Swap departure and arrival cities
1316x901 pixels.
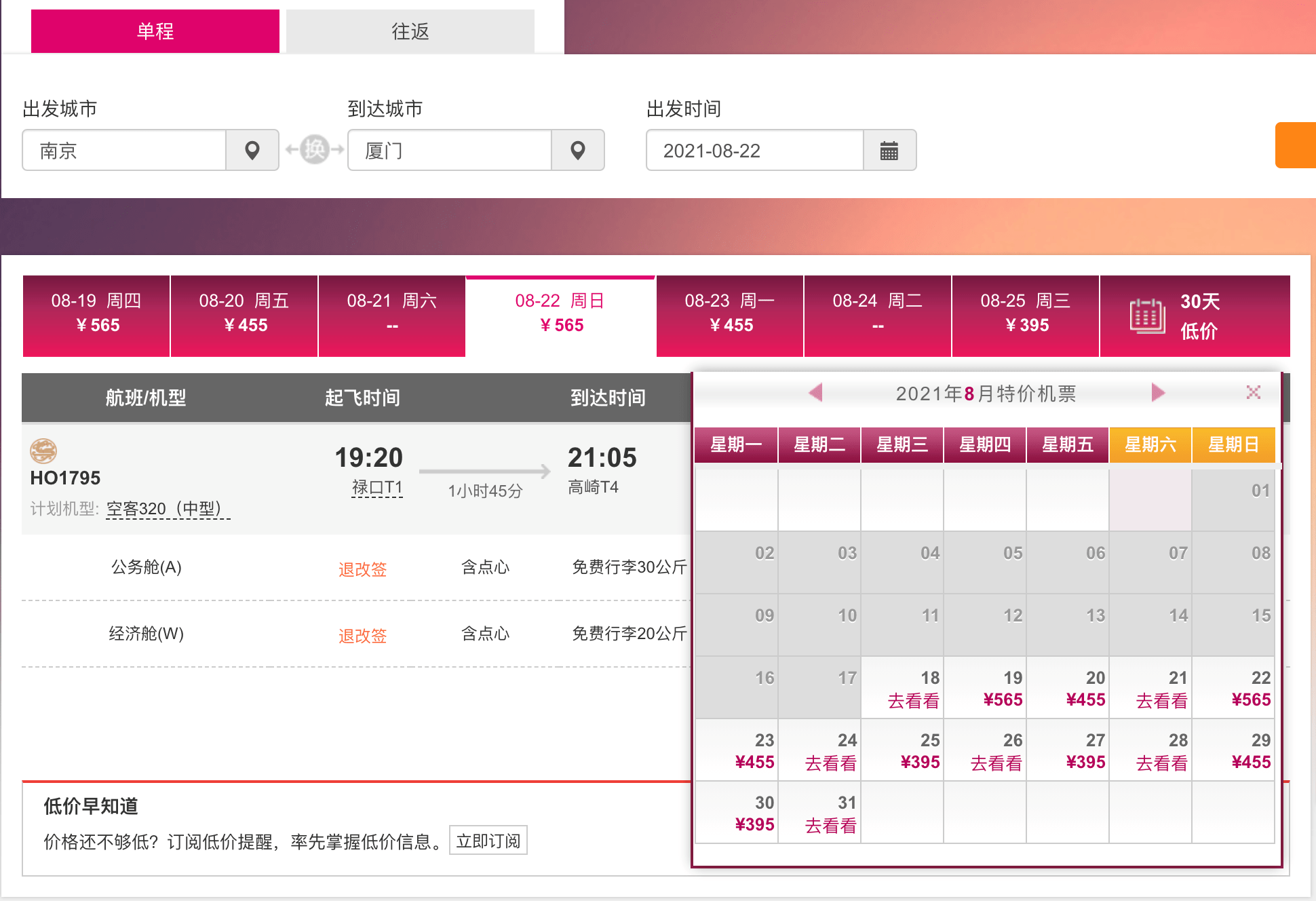pyautogui.click(x=314, y=149)
